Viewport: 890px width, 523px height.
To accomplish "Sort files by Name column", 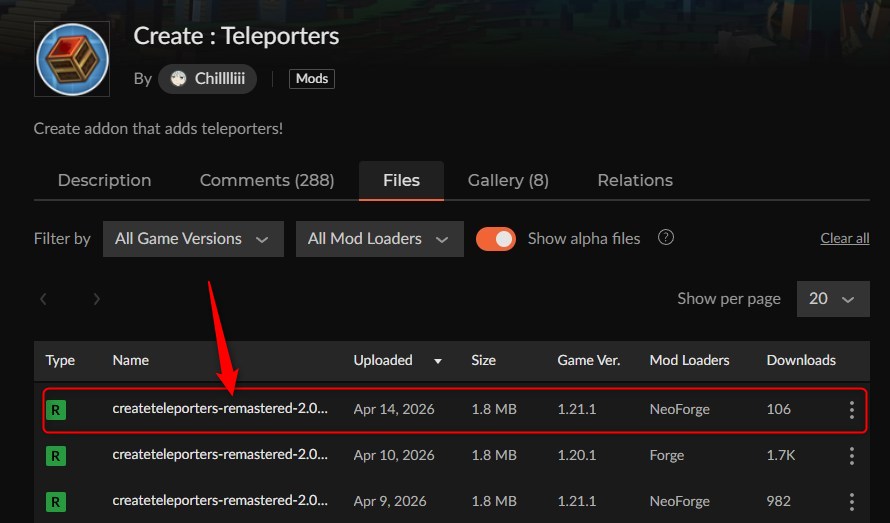I will 131,361.
